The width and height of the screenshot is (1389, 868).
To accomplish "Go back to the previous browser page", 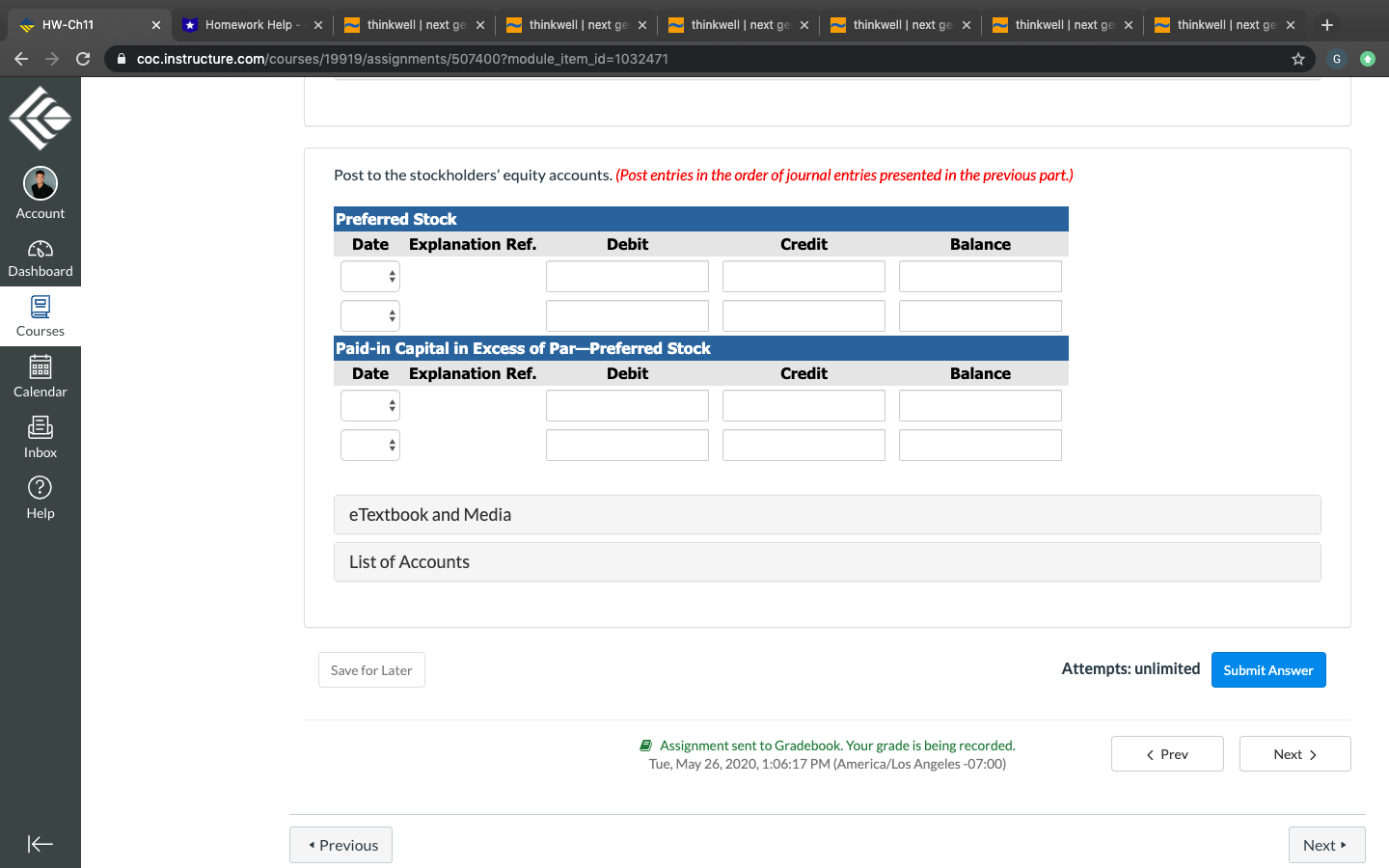I will coord(21,59).
